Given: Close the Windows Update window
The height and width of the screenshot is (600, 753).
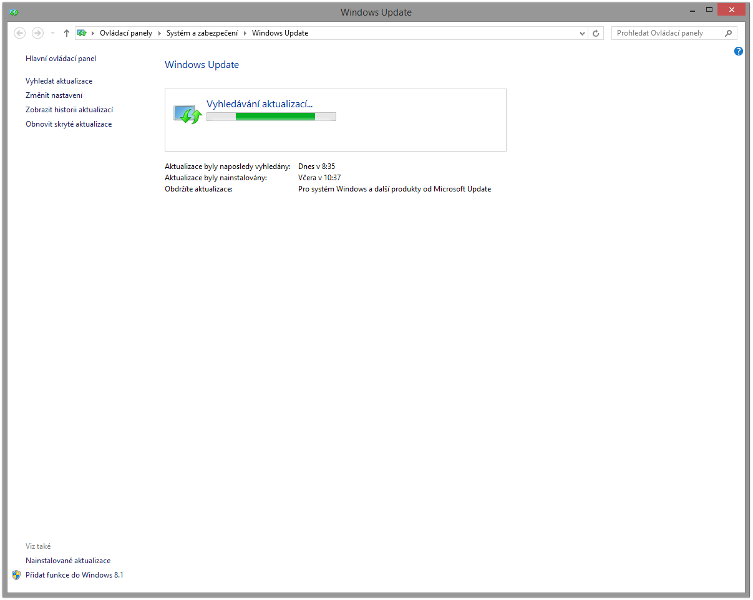Looking at the screenshot, I should pyautogui.click(x=731, y=10).
